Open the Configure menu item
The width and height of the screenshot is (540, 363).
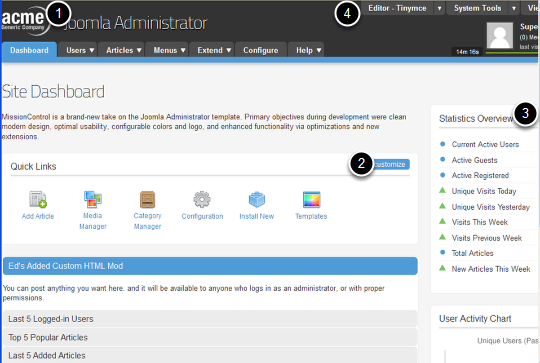261,50
